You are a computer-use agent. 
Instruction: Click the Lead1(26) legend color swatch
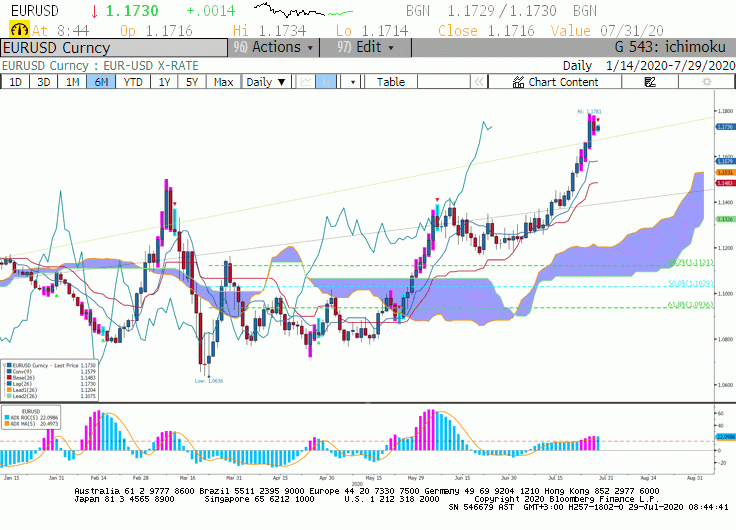point(9,390)
